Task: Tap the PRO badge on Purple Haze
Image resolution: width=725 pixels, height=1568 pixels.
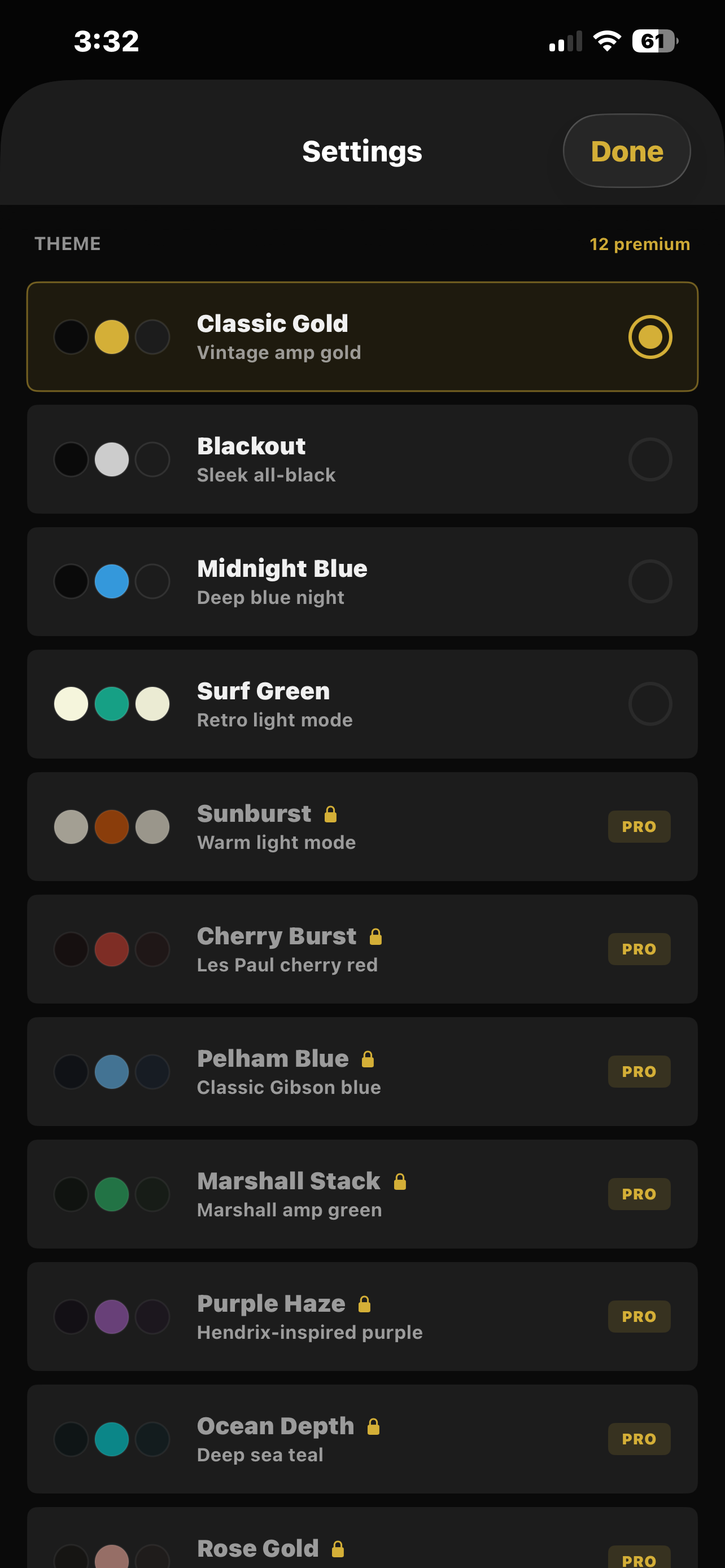Action: [x=639, y=1316]
